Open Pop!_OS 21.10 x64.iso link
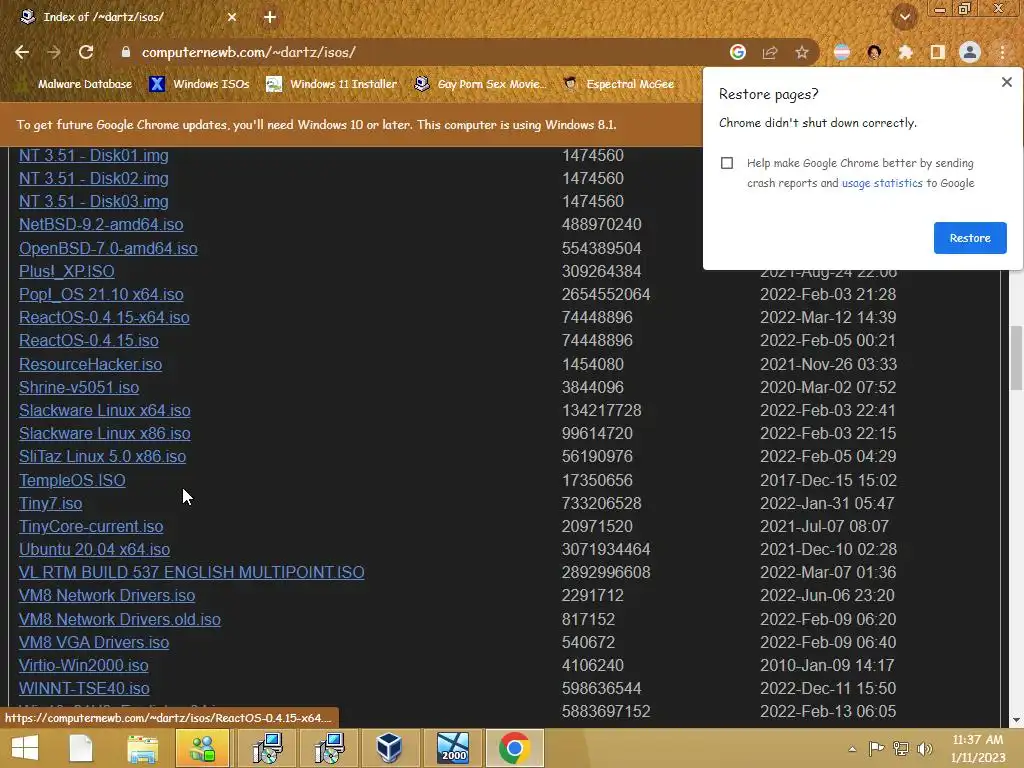The image size is (1024, 768). tap(101, 295)
